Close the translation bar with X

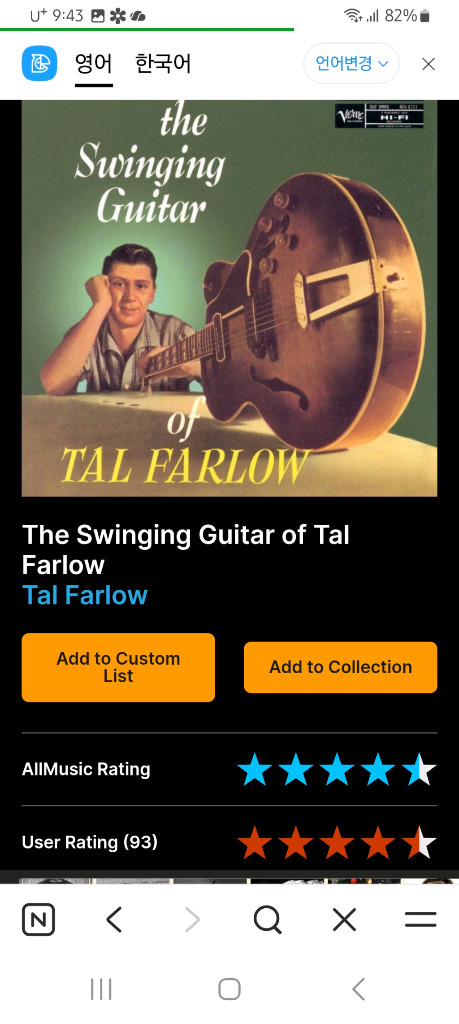pyautogui.click(x=428, y=63)
